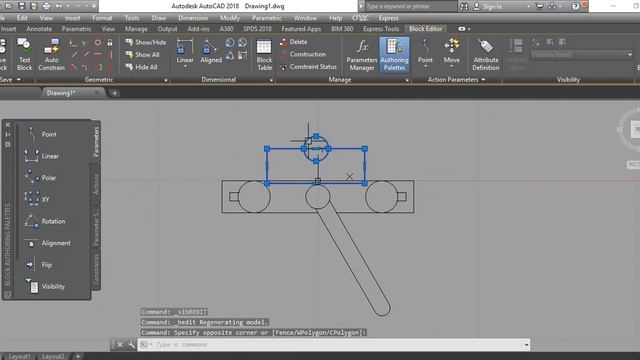The height and width of the screenshot is (360, 640).
Task: Expand Dimensional panel options arrow
Action: coord(271,80)
